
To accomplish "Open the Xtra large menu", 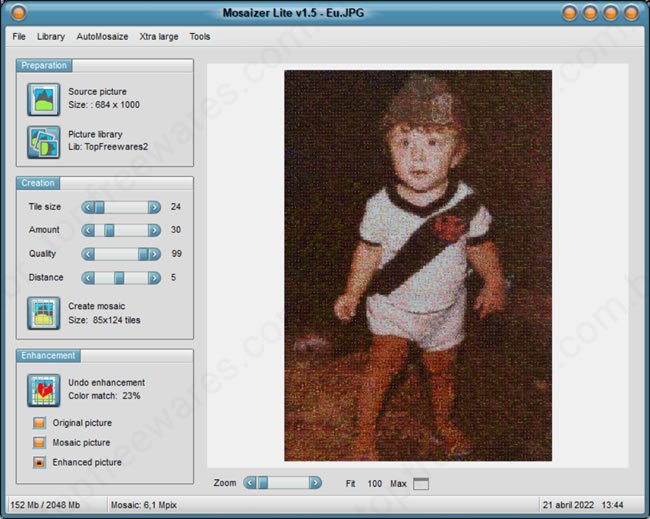I will (x=159, y=37).
